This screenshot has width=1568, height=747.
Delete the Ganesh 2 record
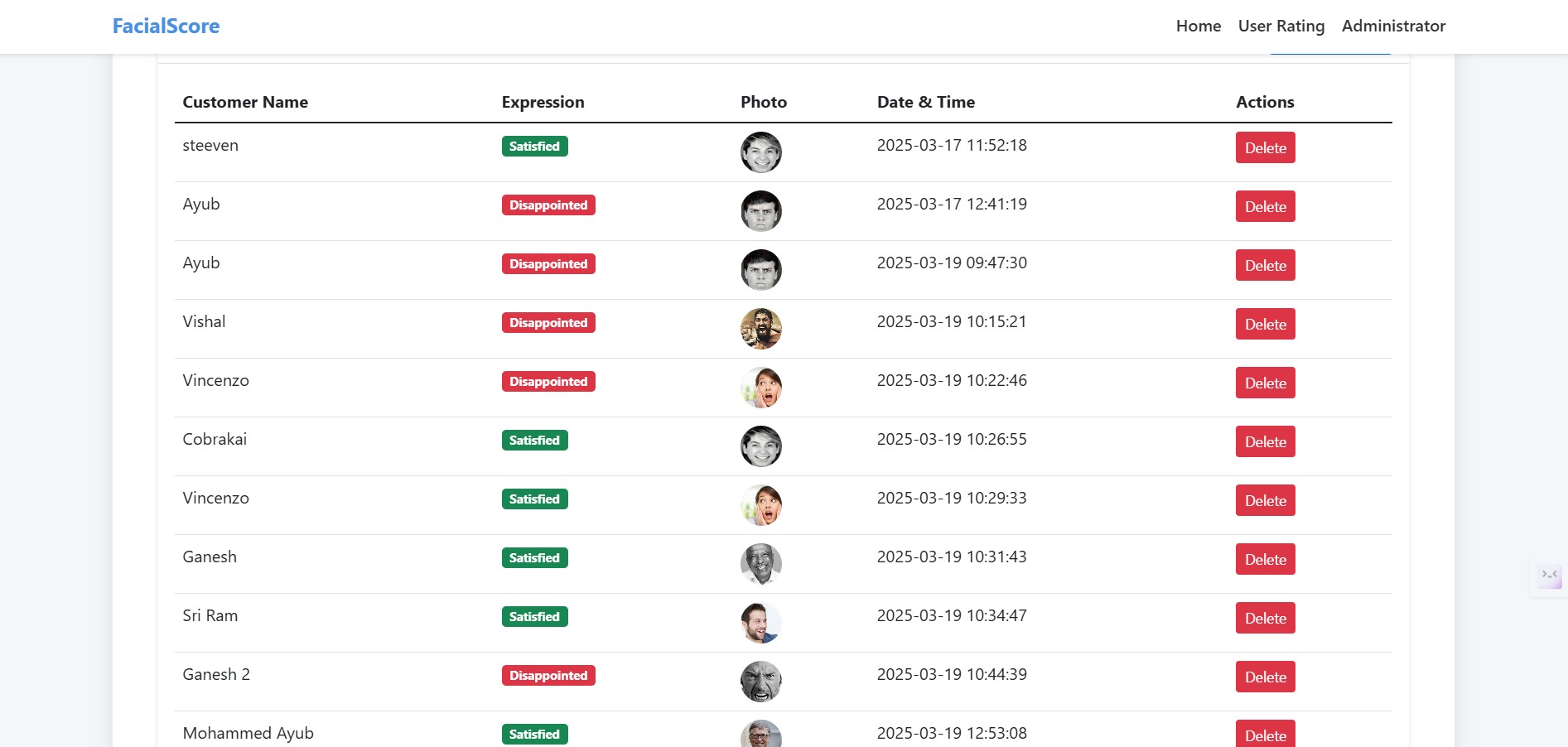(x=1265, y=677)
